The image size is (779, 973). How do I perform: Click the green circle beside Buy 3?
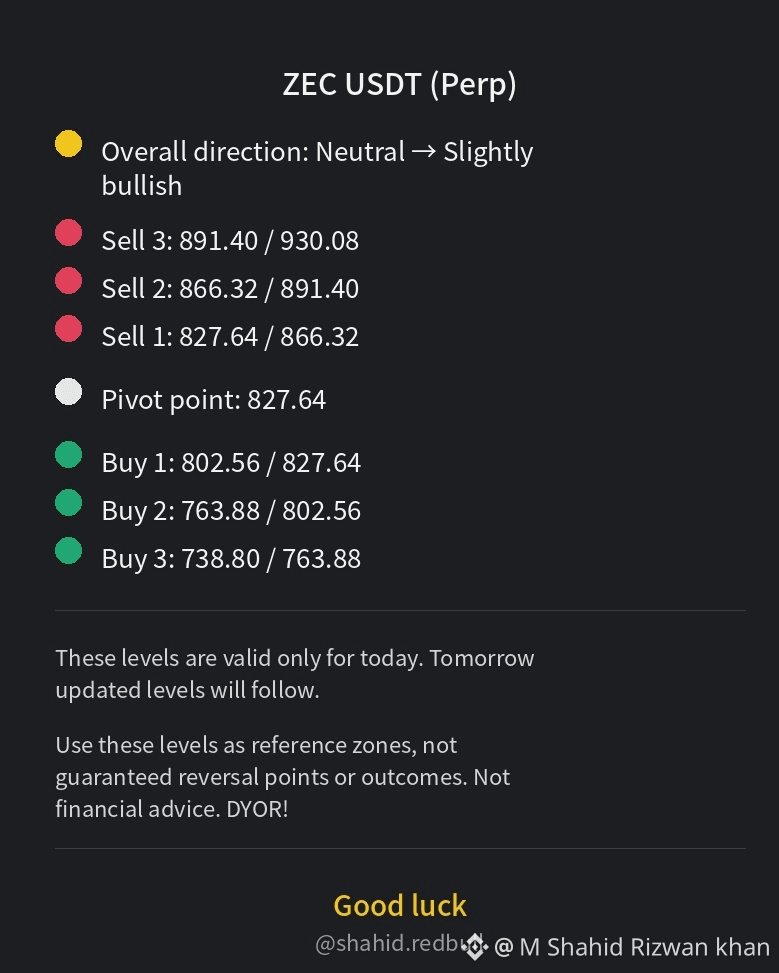point(68,550)
